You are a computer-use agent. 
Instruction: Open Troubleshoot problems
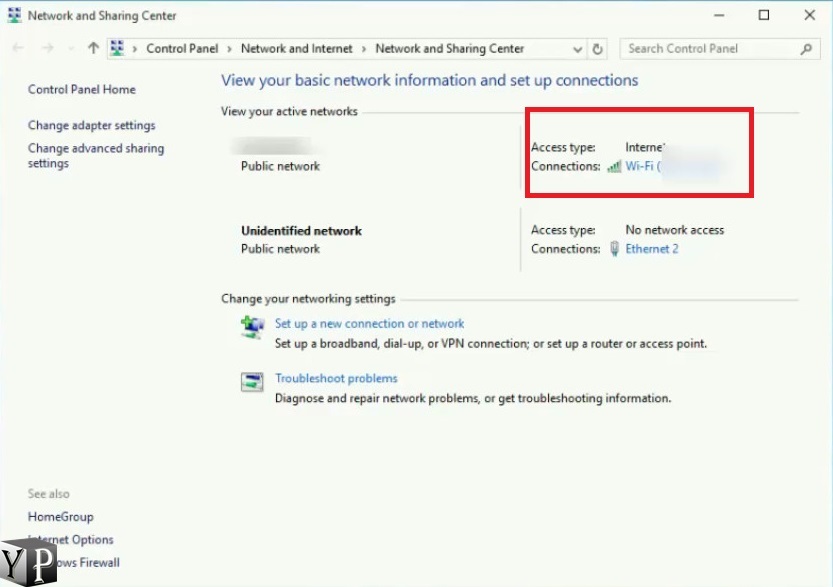click(336, 378)
